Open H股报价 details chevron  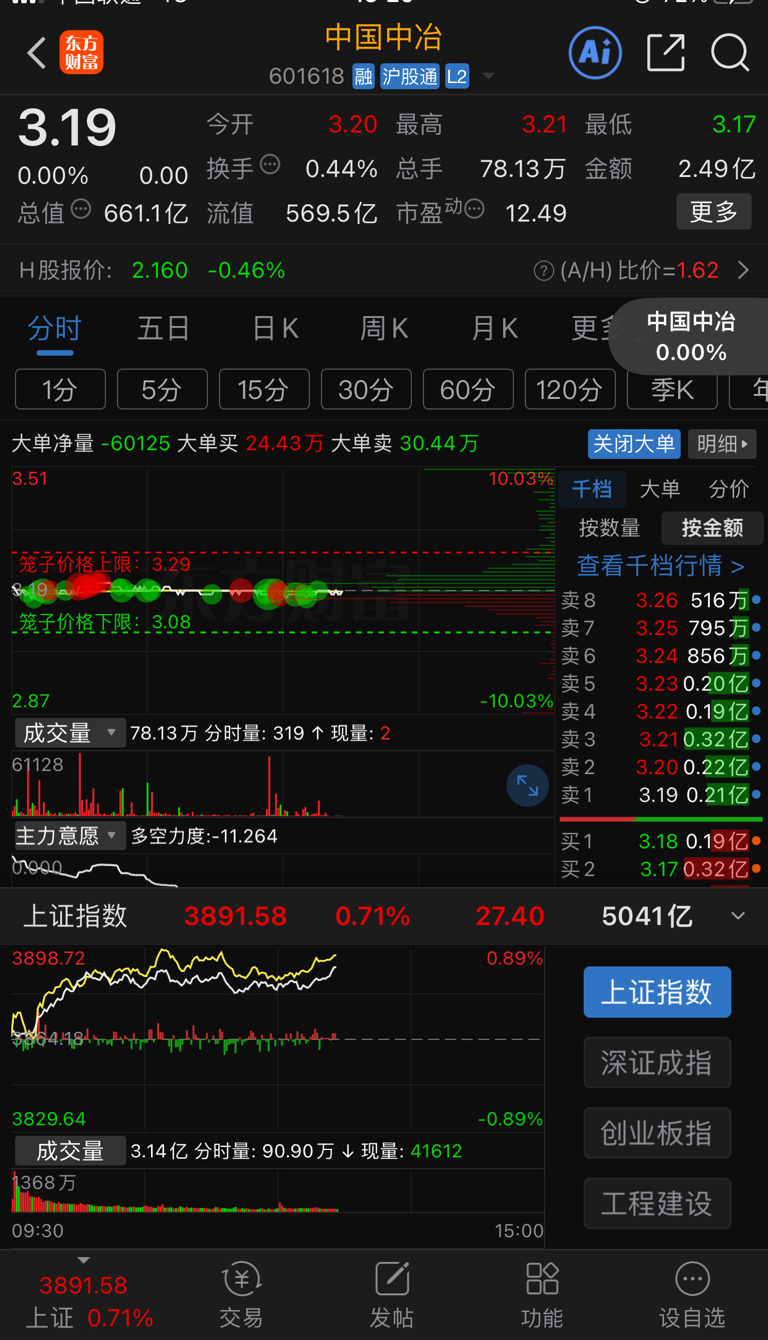pyautogui.click(x=743, y=270)
